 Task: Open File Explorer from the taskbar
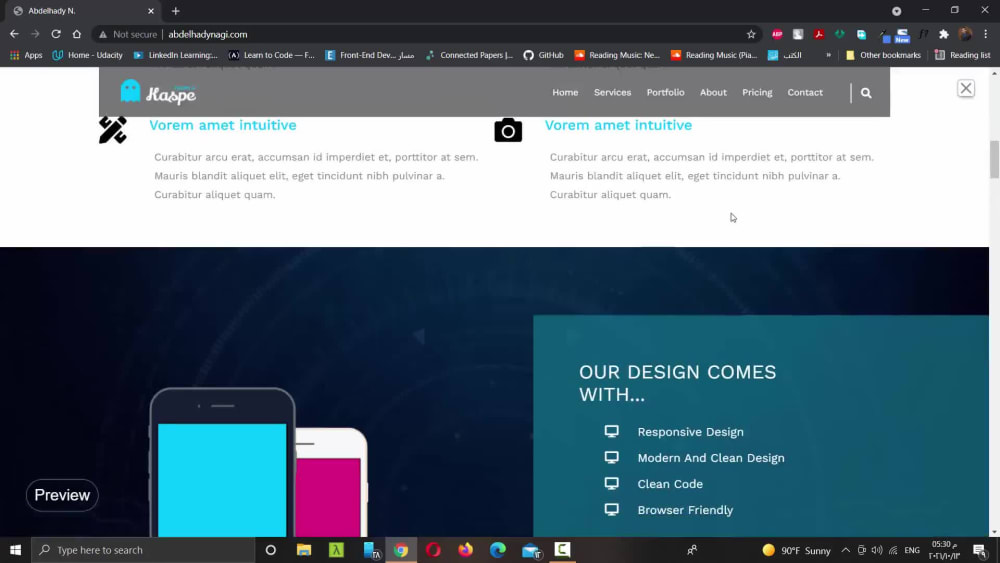304,550
